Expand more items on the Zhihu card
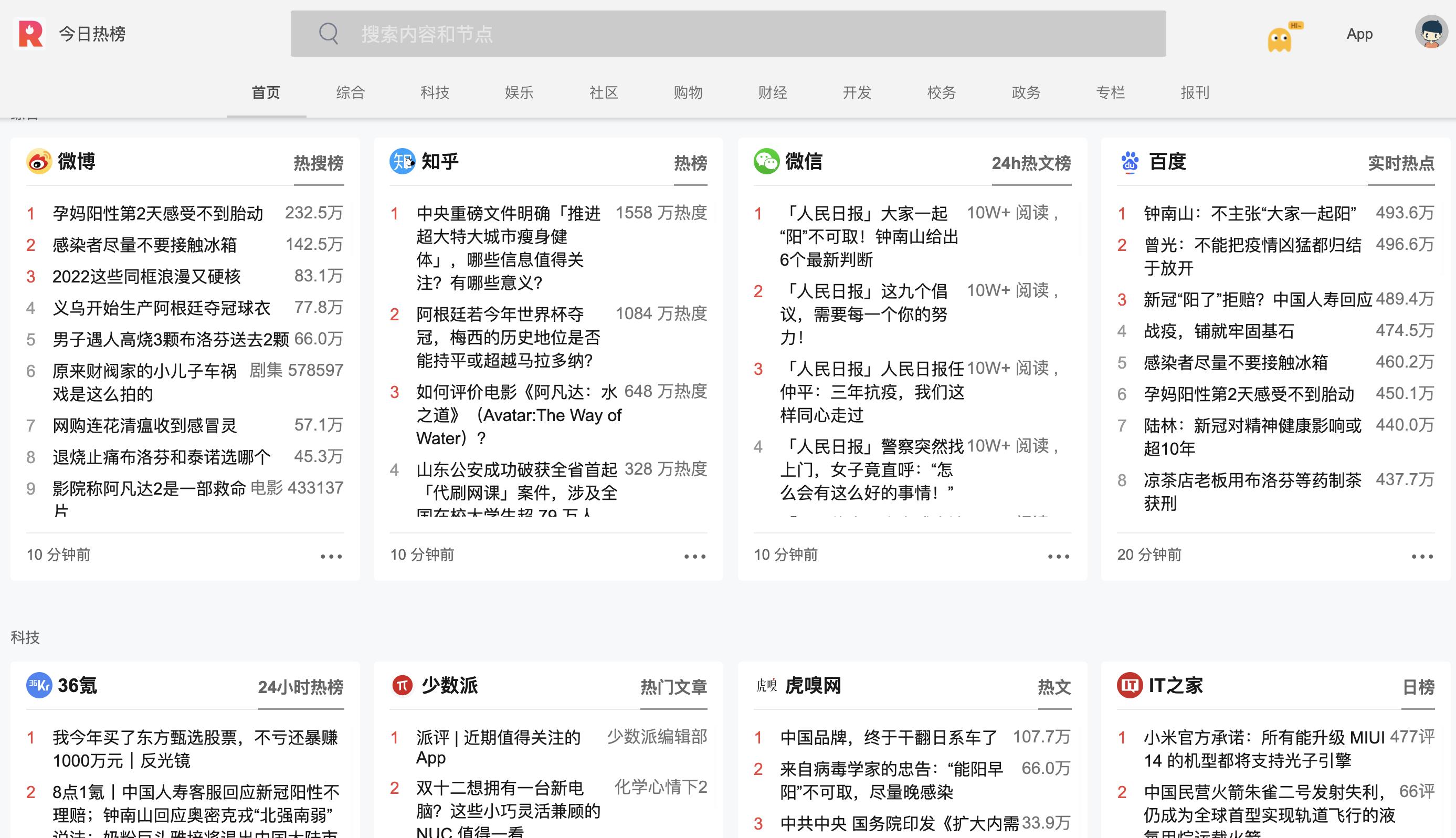The height and width of the screenshot is (838, 1456). [x=695, y=555]
